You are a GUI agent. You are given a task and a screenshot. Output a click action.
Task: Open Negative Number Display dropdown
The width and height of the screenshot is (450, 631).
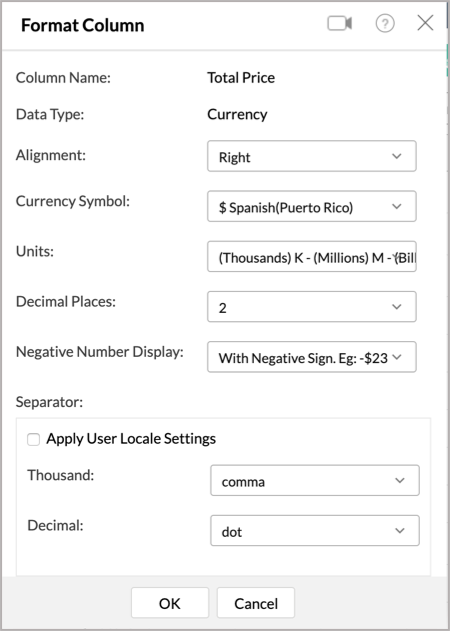[x=312, y=357]
